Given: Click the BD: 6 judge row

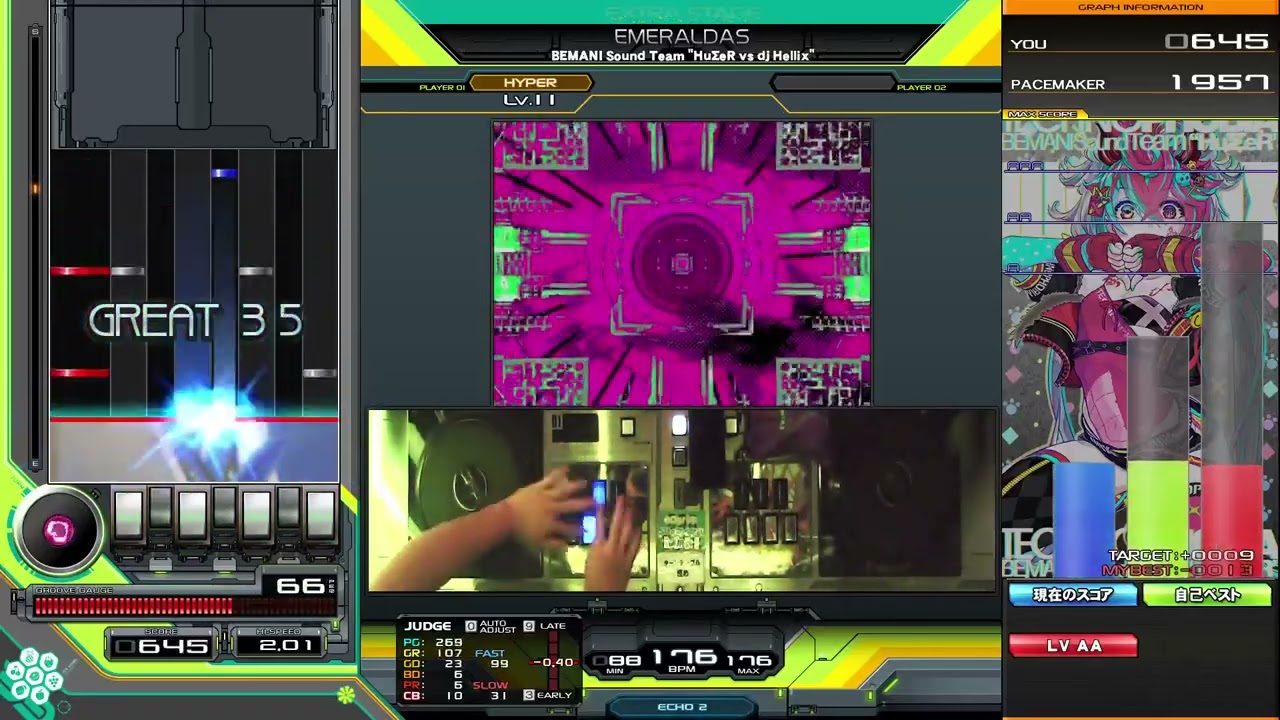Looking at the screenshot, I should (x=433, y=675).
